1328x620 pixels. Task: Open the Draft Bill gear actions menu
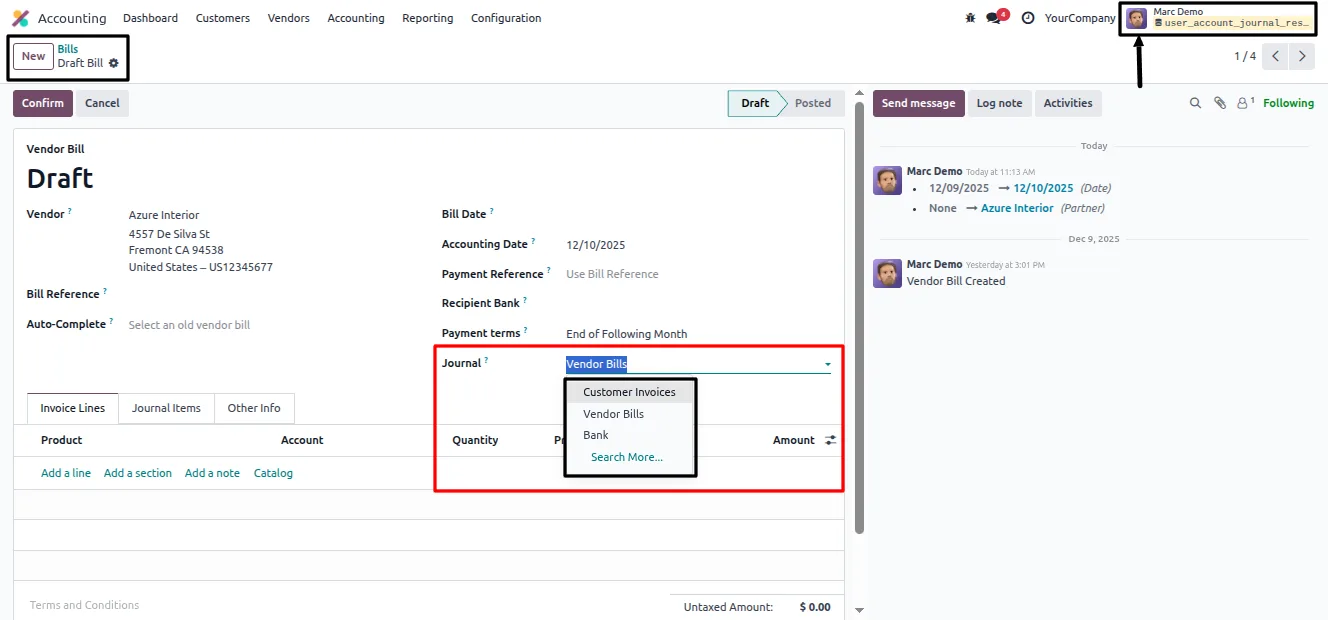click(114, 63)
